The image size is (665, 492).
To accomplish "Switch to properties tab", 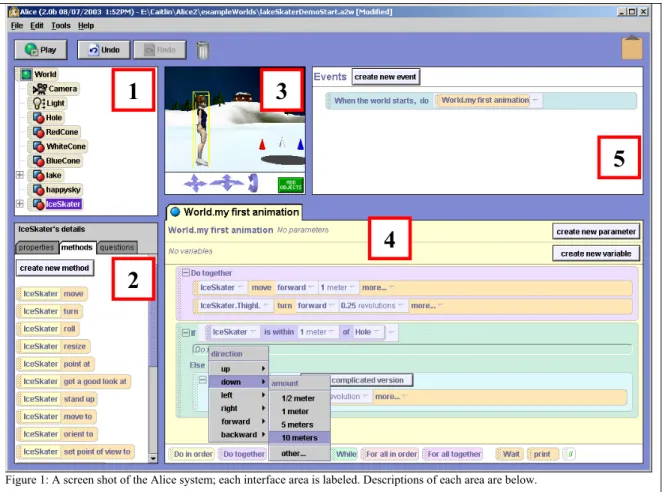I will click(x=36, y=247).
